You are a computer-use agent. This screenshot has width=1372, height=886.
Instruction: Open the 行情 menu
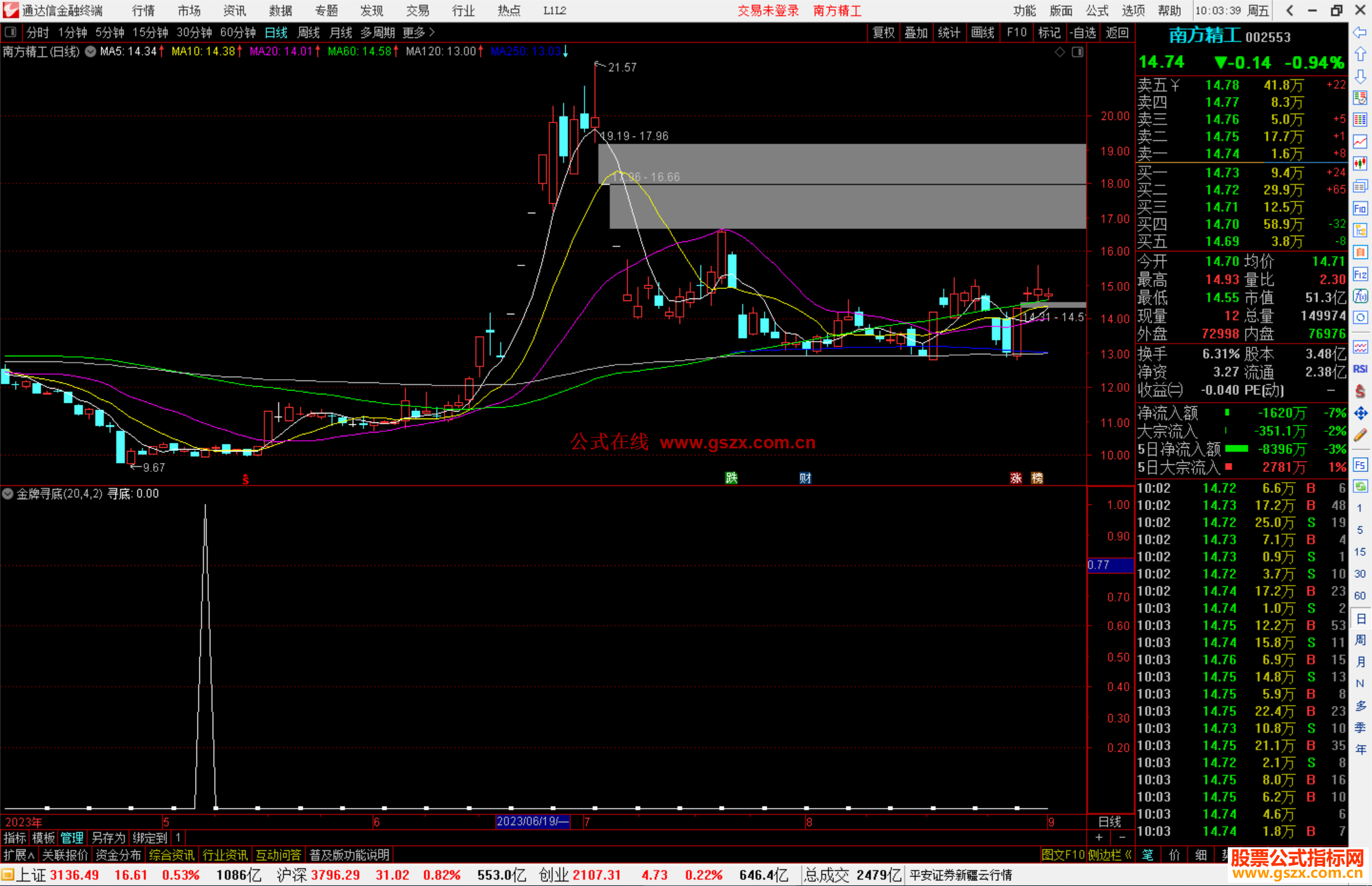[x=144, y=11]
